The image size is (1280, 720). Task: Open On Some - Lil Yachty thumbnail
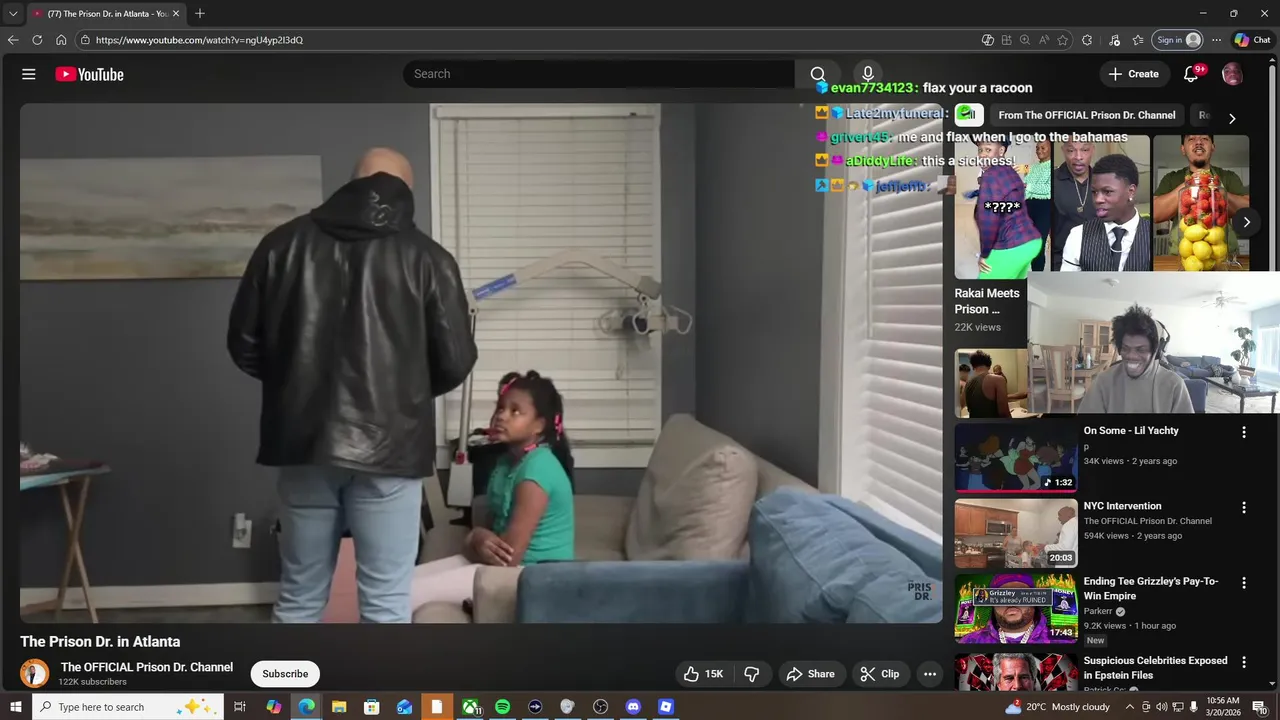1016,458
